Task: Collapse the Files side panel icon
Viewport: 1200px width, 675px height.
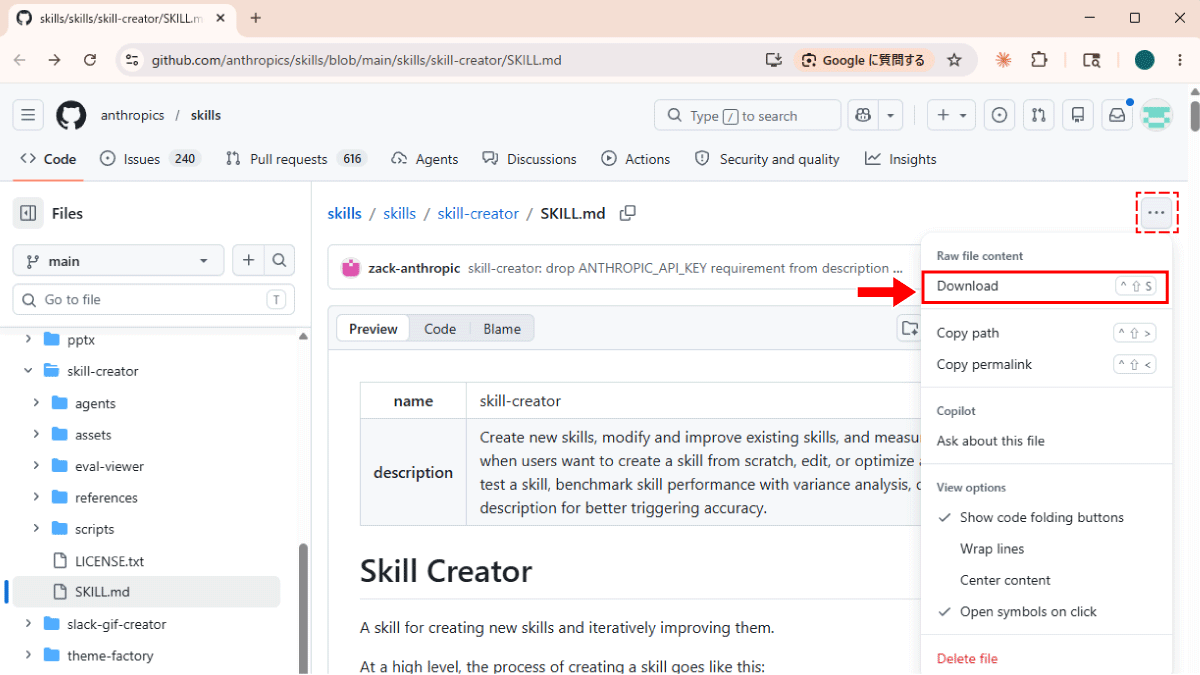Action: pos(28,213)
